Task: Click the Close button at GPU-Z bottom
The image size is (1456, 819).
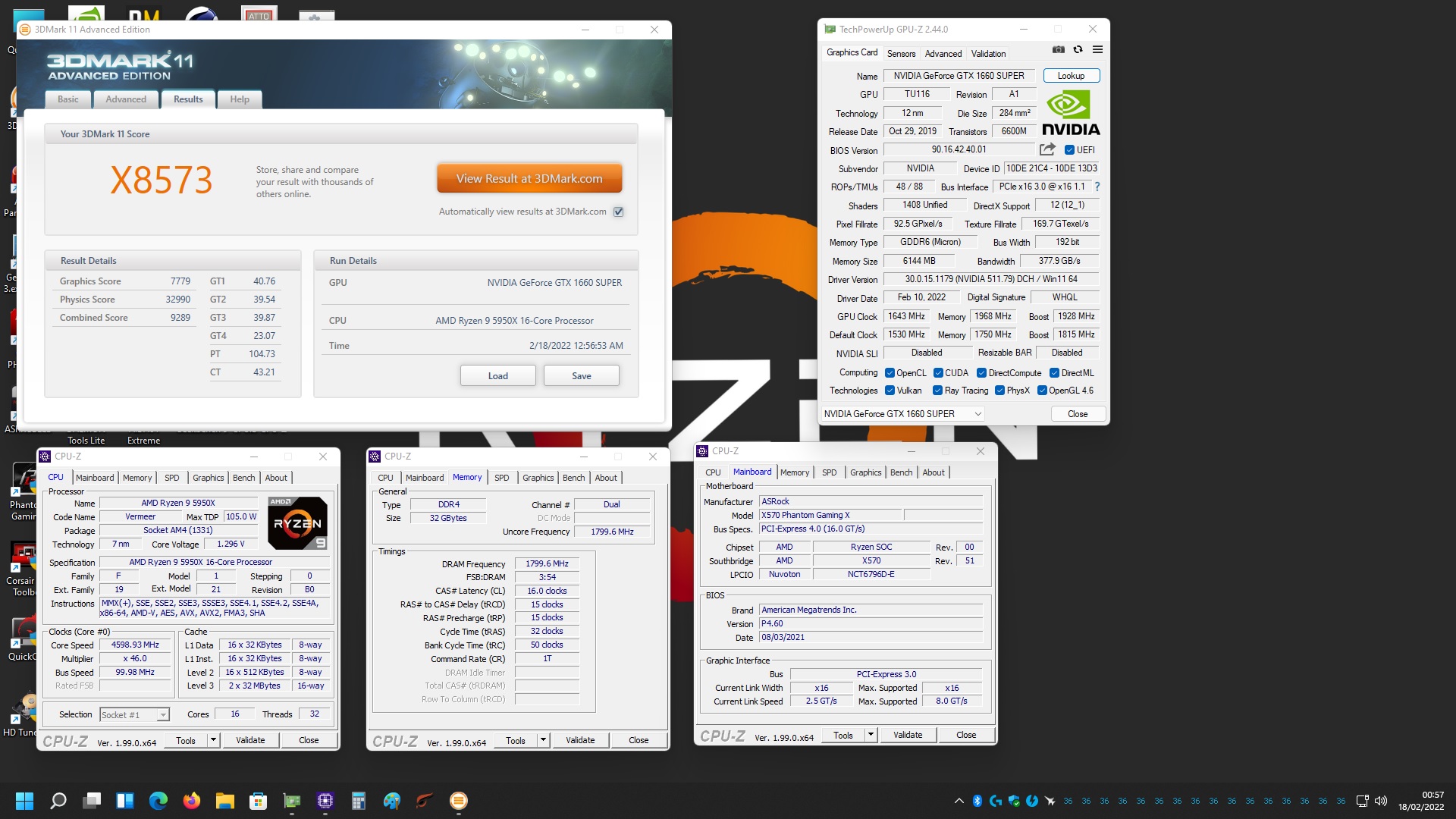Action: (1078, 414)
